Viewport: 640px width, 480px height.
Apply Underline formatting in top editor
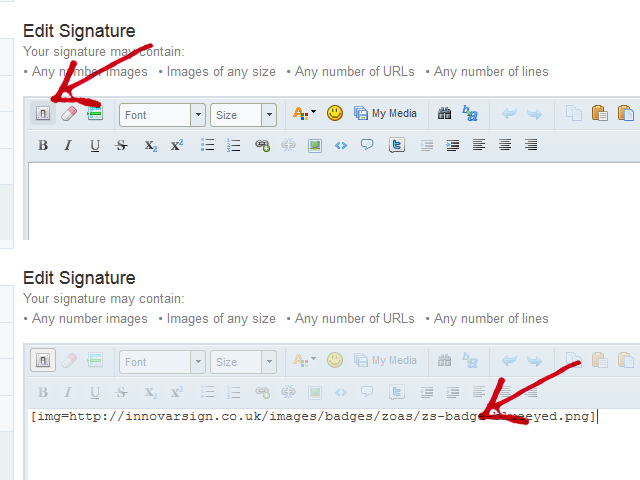(x=95, y=145)
